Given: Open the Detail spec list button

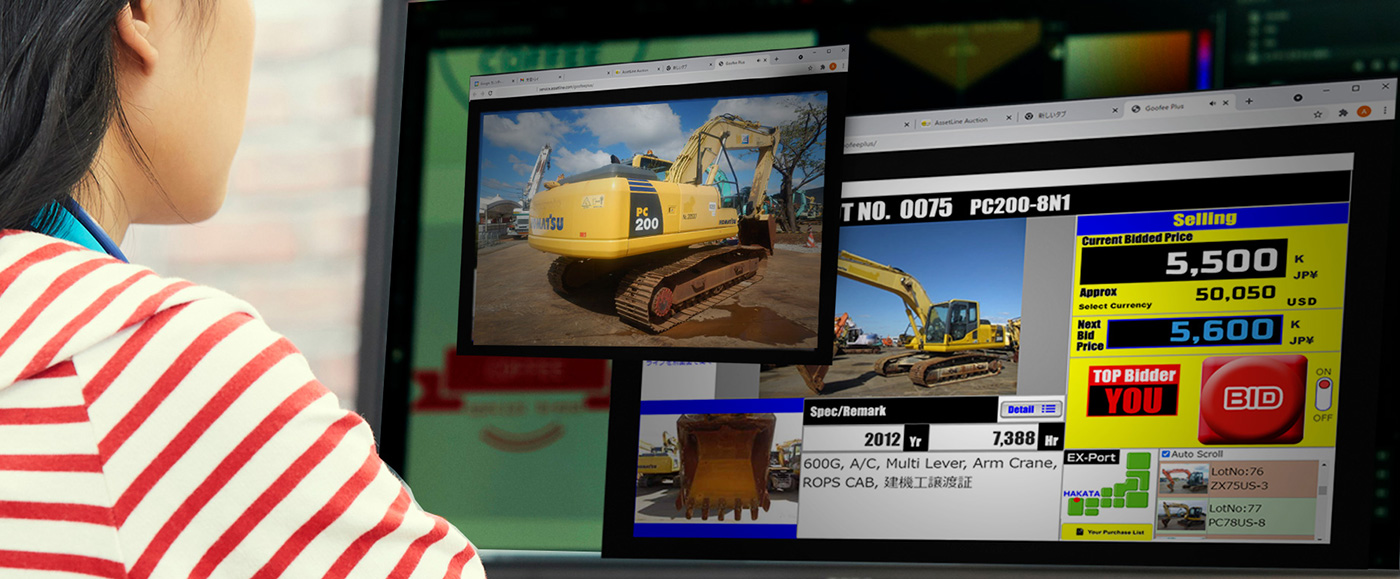Looking at the screenshot, I should click(1030, 409).
